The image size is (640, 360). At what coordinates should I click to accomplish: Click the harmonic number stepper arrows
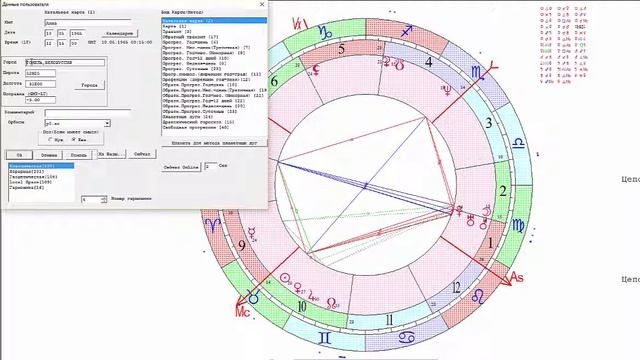tap(104, 199)
